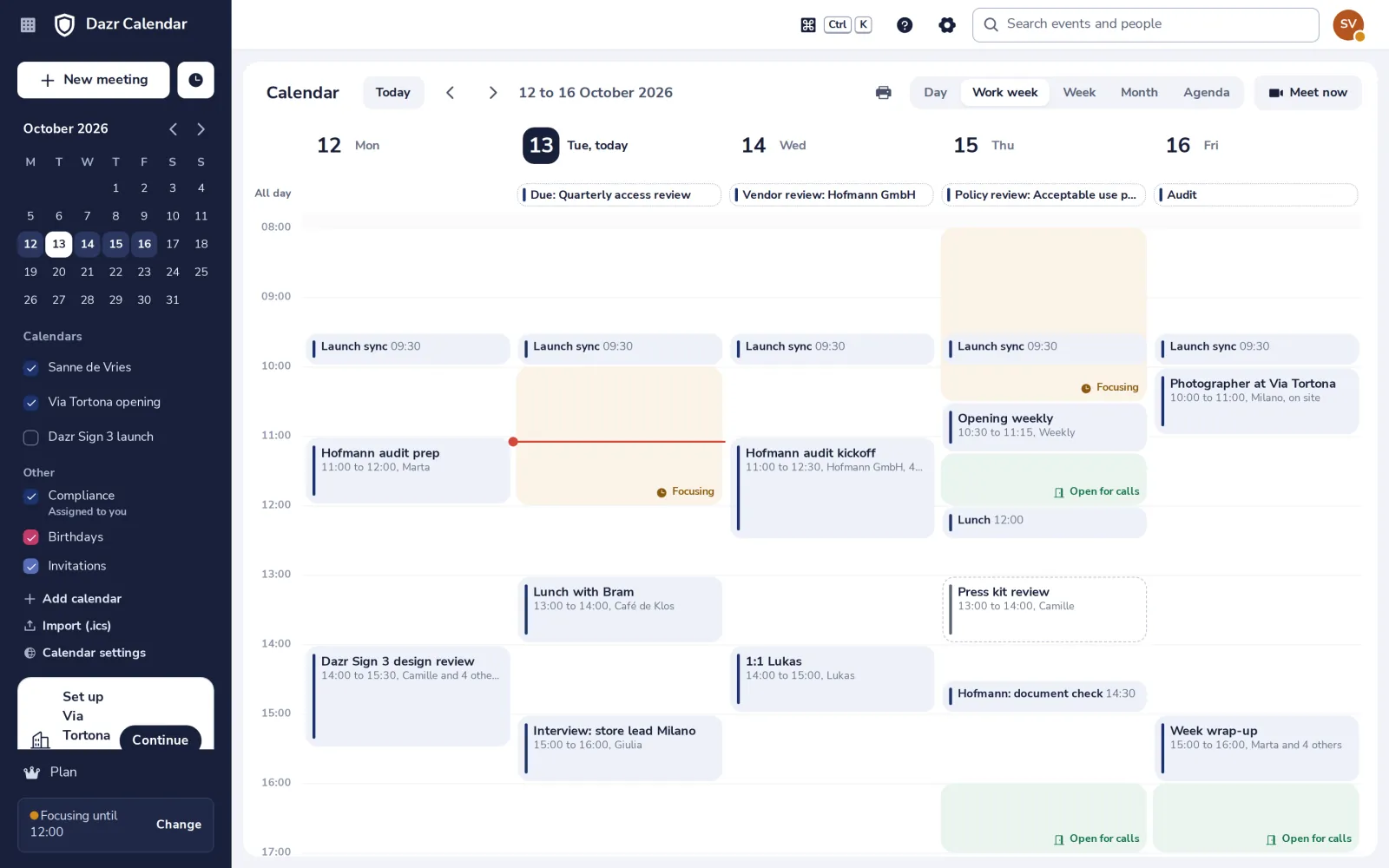Uncheck the Sanne de Vries calendar
Viewport: 1389px width, 868px height.
[31, 368]
